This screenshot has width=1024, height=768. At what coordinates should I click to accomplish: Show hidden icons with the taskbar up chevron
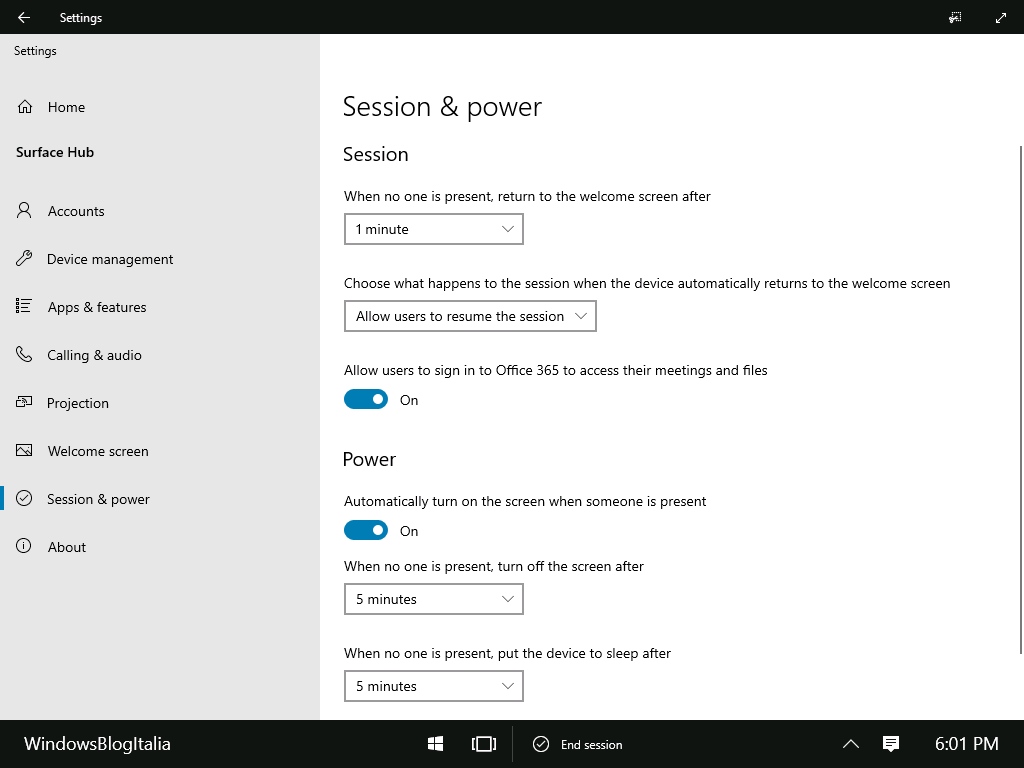[x=851, y=744]
